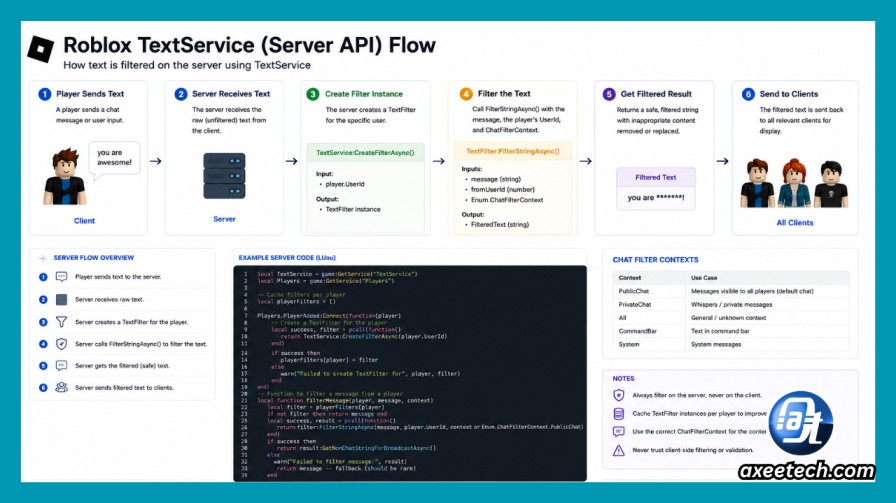Select the "TextFilter instance" output bullet
Image resolution: width=896 pixels, height=503 pixels.
(x=353, y=209)
